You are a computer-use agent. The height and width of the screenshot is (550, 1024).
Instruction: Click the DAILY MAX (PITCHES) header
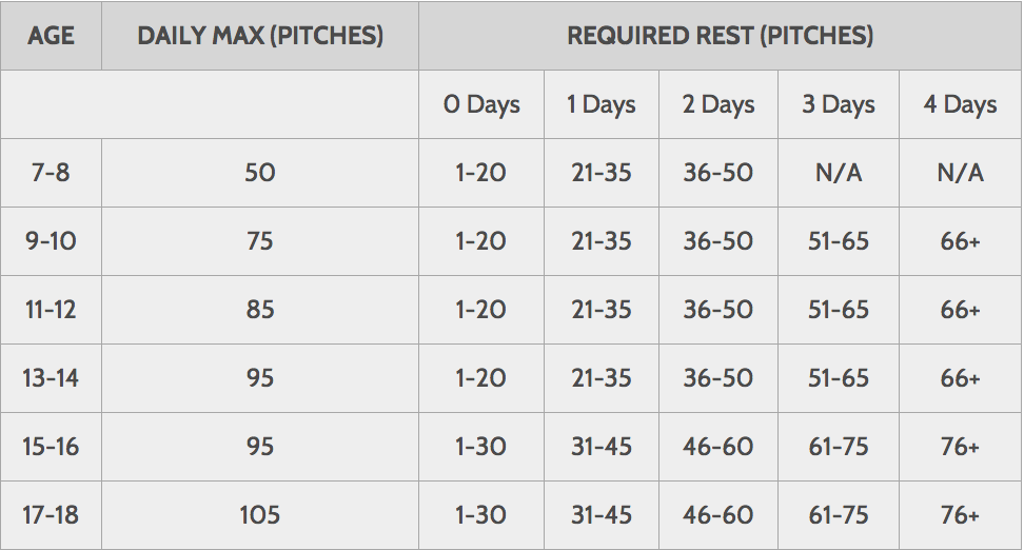[x=260, y=36]
